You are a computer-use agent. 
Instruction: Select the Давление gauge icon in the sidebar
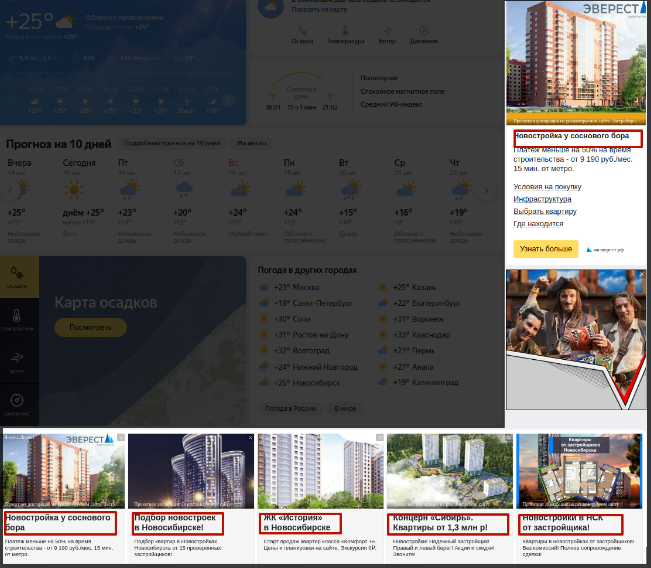pos(18,403)
